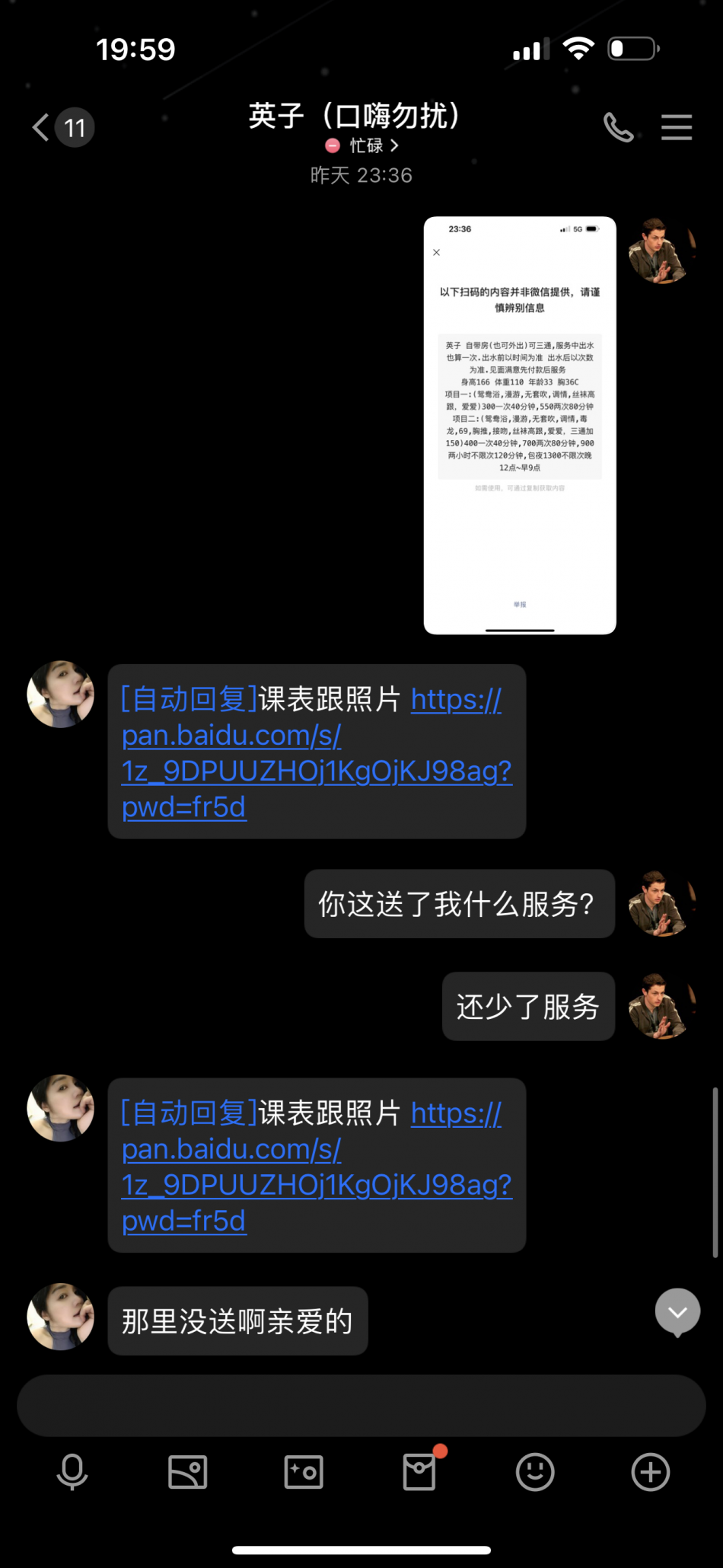Expand the 忙碌 status chevron
Image resolution: width=723 pixels, height=1568 pixels.
pyautogui.click(x=394, y=145)
